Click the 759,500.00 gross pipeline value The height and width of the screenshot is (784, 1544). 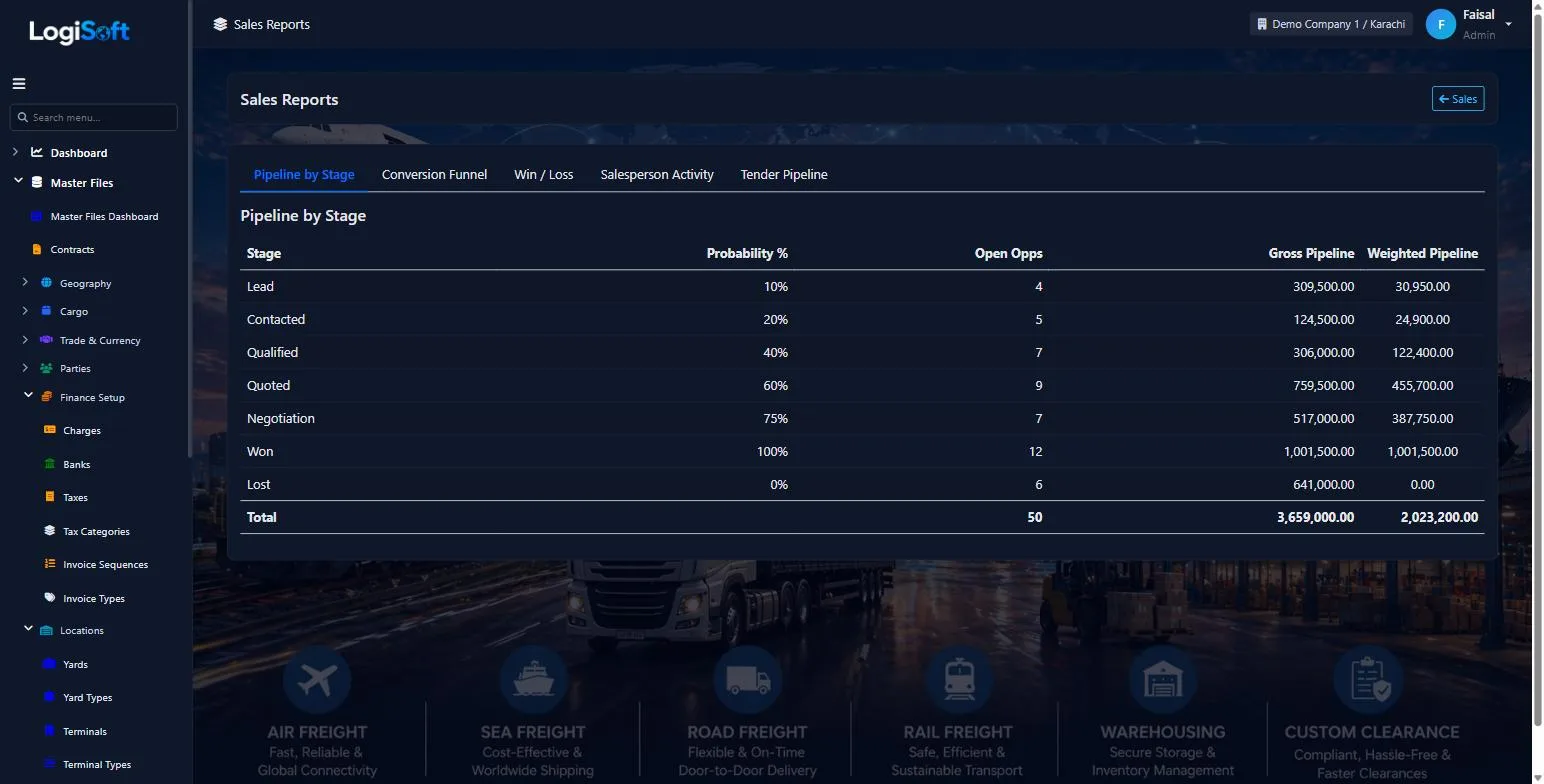(1323, 385)
